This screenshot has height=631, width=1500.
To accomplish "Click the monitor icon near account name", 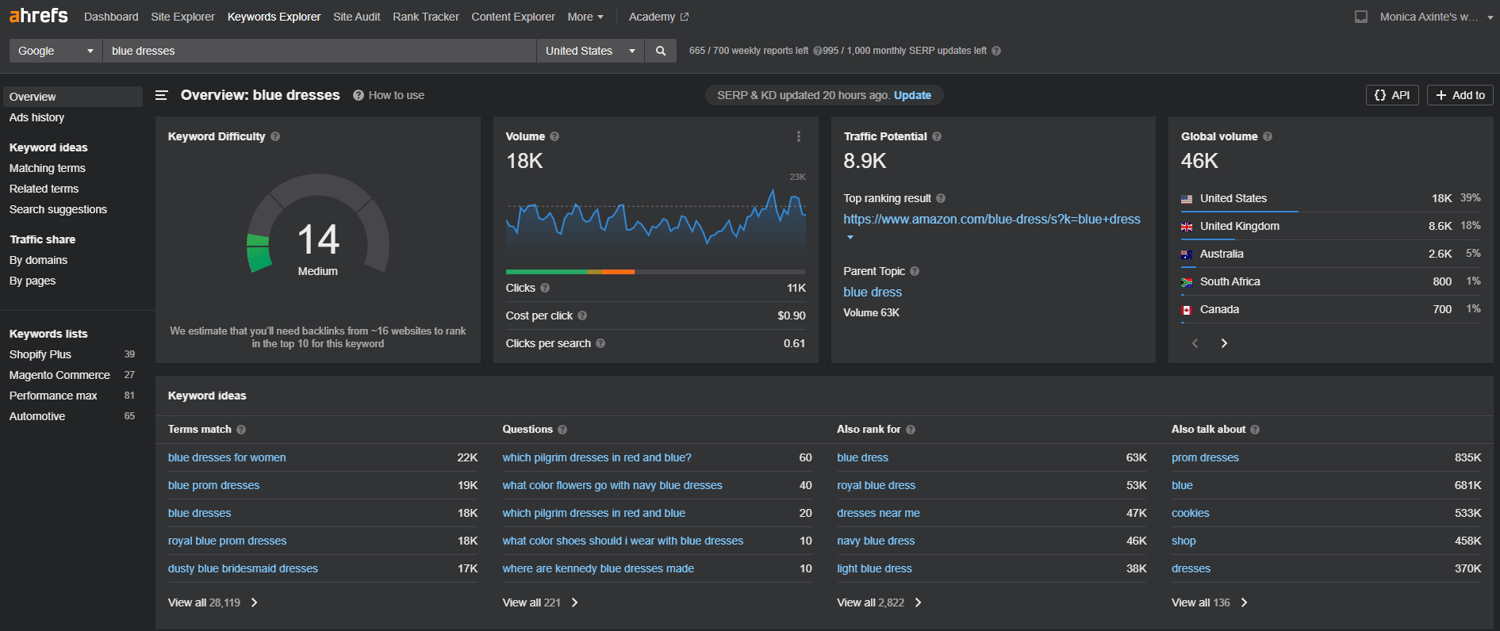I will point(1361,17).
